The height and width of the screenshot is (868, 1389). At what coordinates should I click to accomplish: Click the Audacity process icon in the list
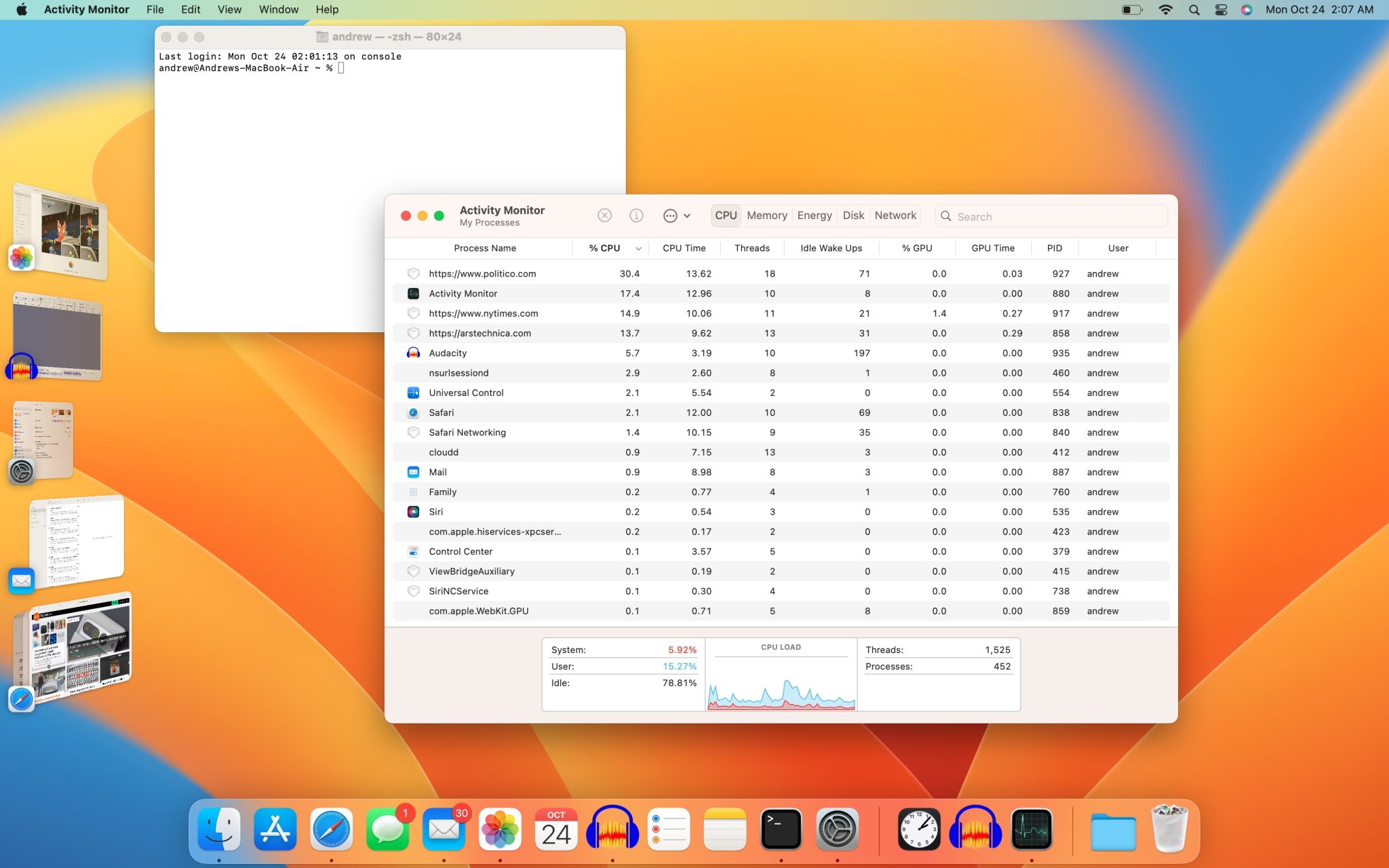[x=414, y=353]
